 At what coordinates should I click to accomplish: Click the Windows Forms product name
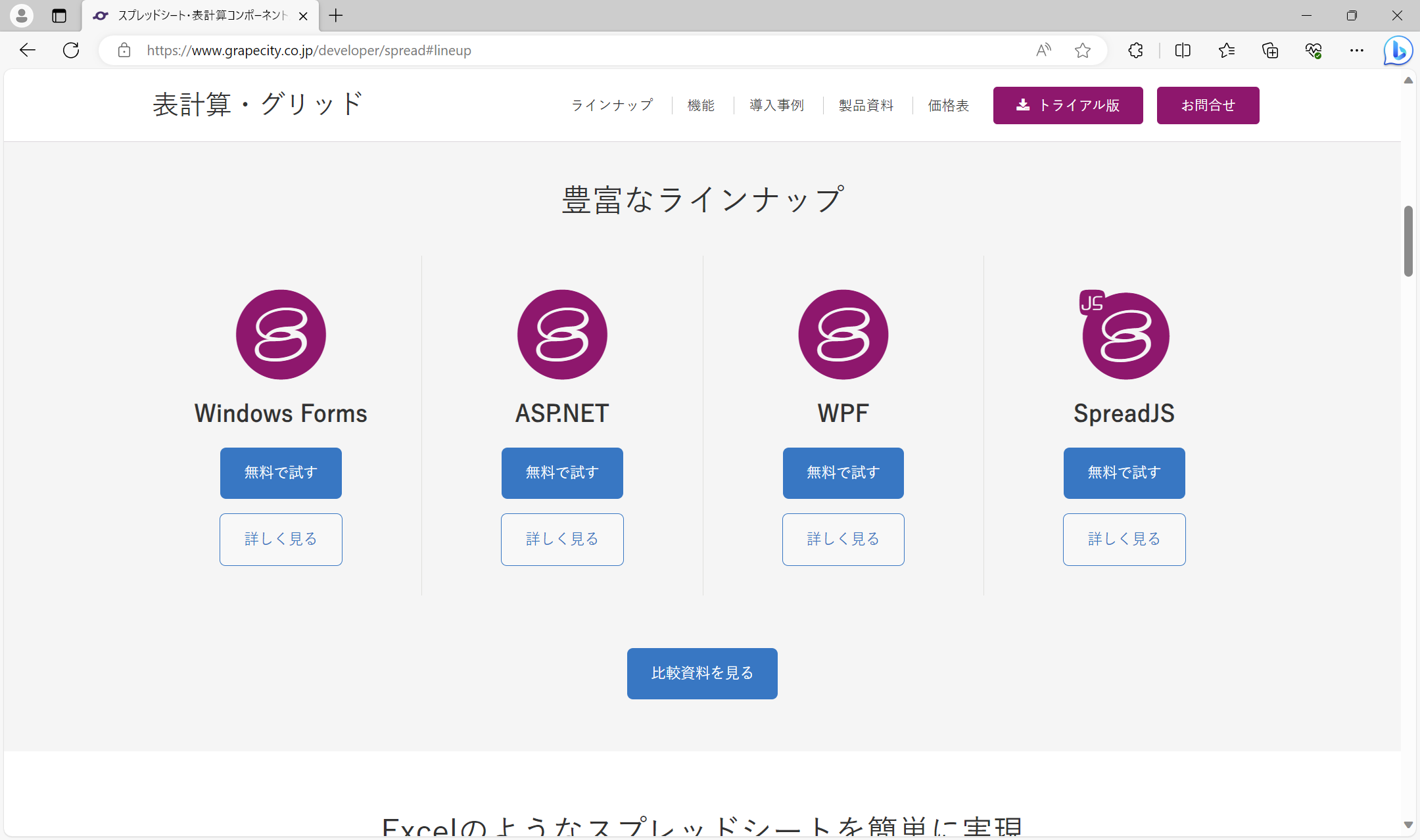[281, 413]
